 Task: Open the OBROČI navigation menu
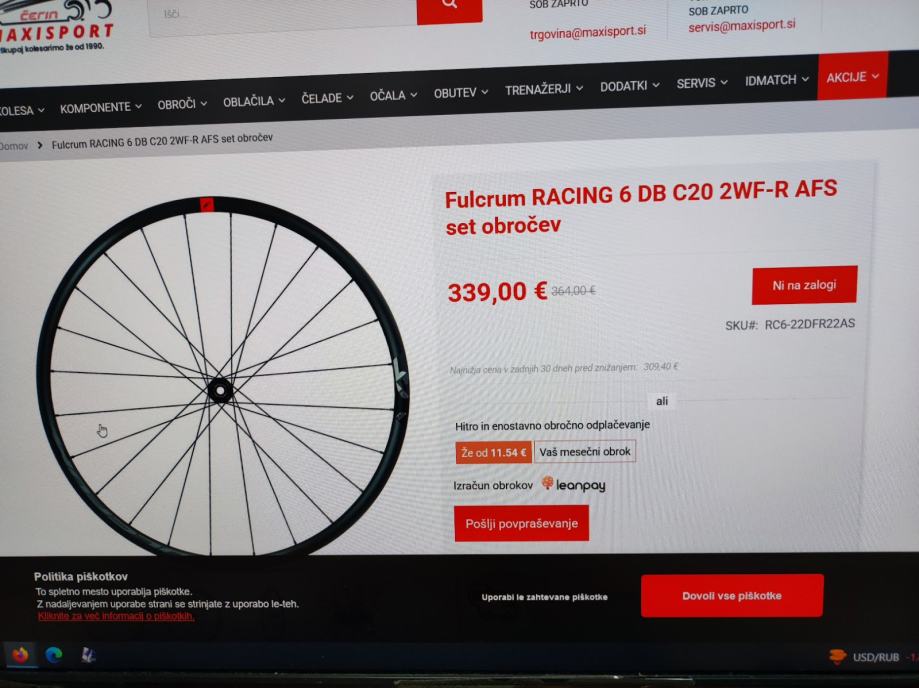(x=182, y=104)
